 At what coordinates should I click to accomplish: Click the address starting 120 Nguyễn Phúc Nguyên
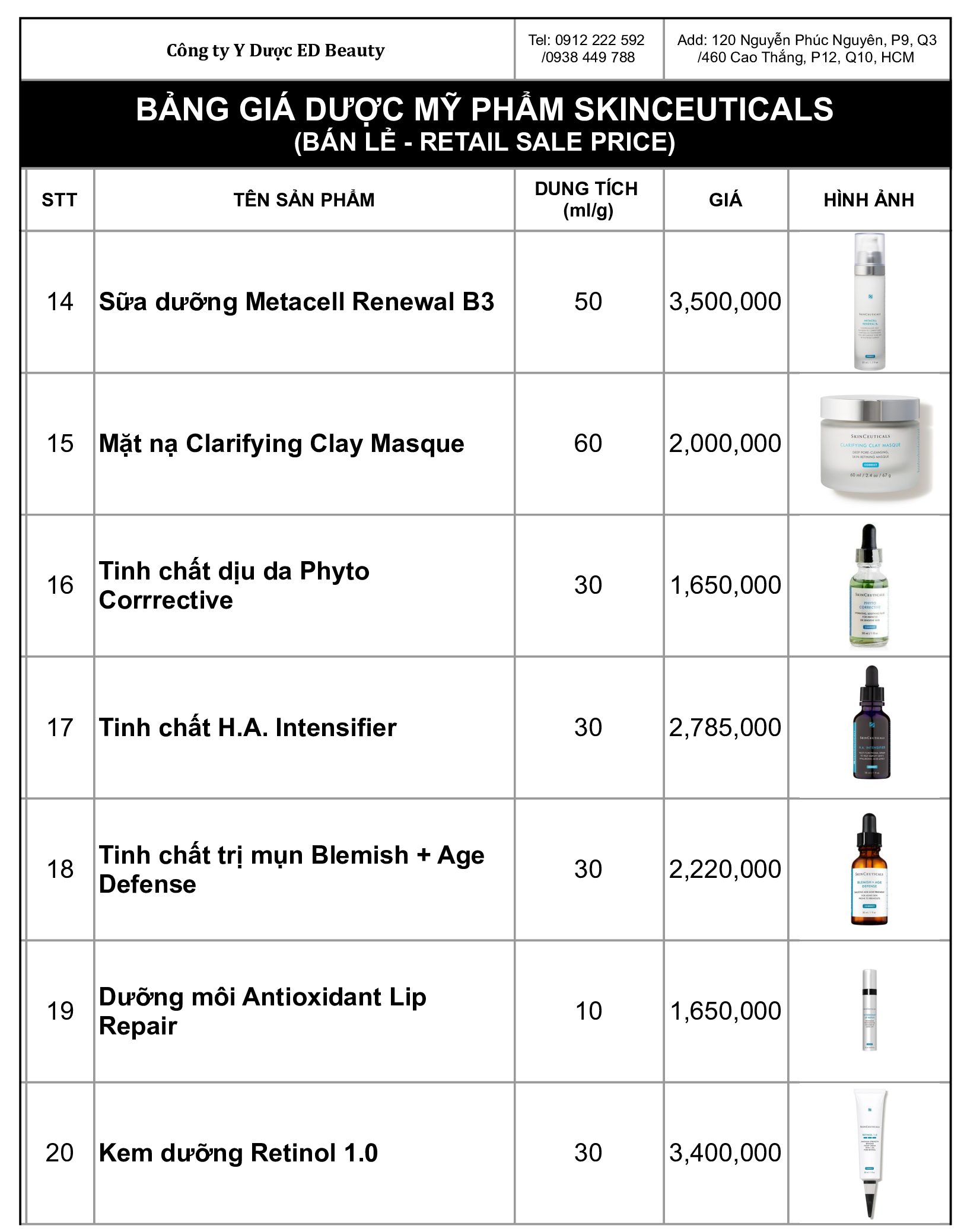pyautogui.click(x=806, y=40)
